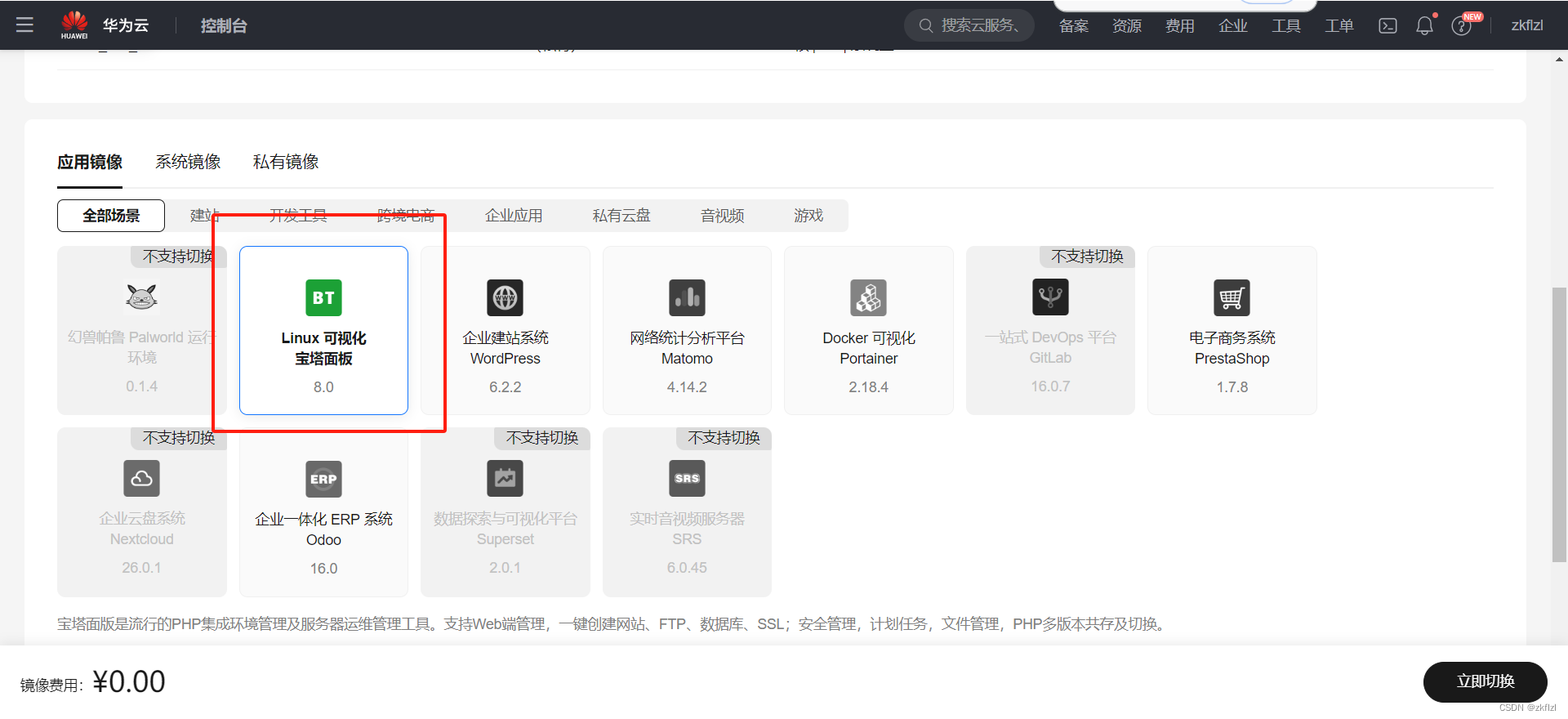Viewport: 1568px width, 719px height.
Task: Open the 工具 menu
Action: pos(1285,26)
